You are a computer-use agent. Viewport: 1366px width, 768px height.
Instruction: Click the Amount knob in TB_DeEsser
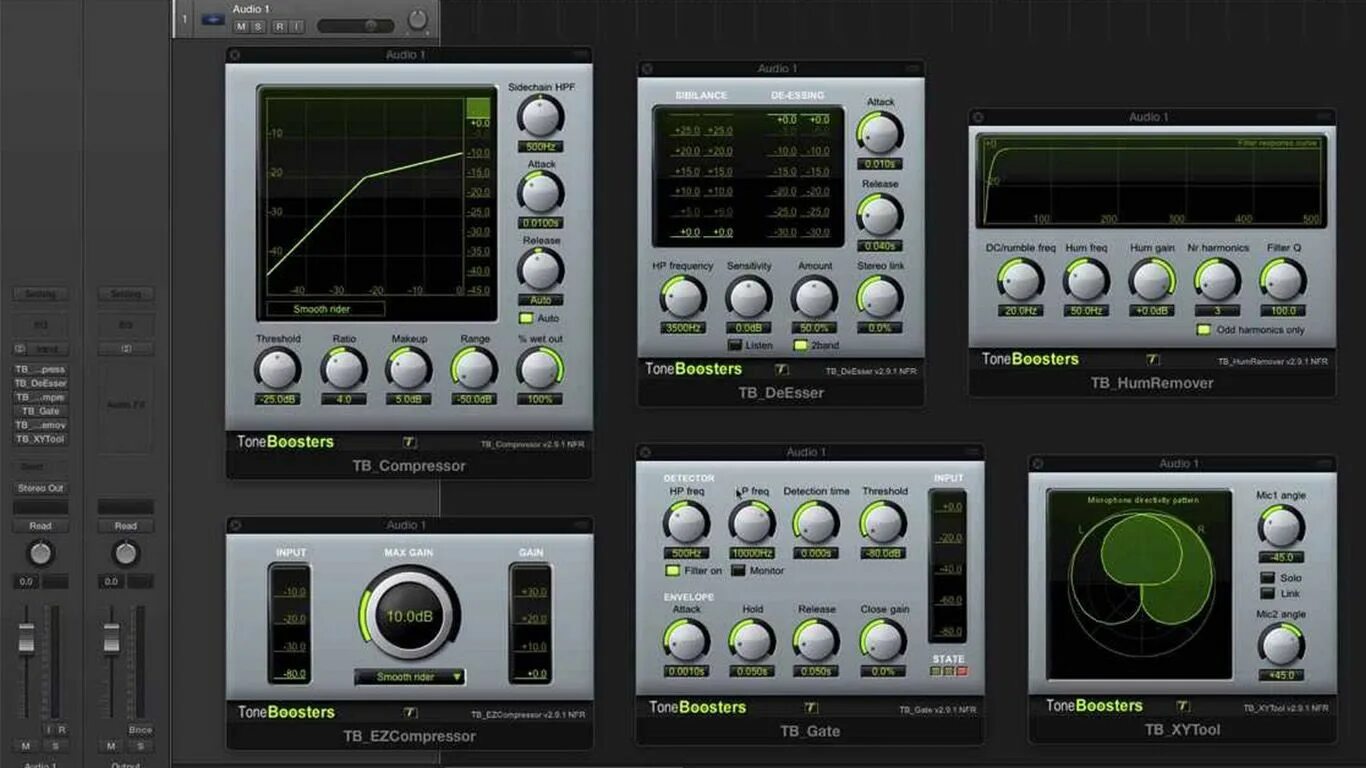pos(814,296)
